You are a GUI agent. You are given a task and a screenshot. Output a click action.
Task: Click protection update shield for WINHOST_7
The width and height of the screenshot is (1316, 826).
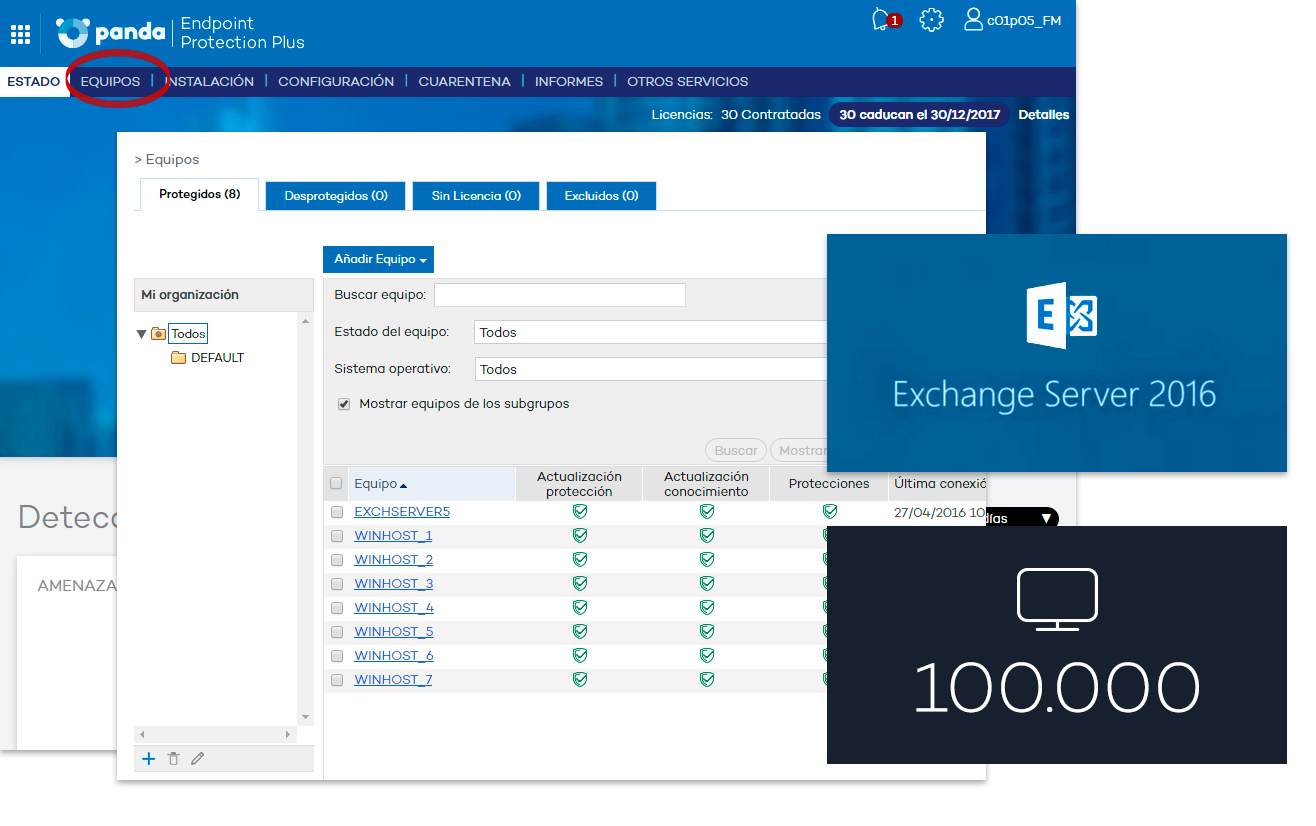579,679
